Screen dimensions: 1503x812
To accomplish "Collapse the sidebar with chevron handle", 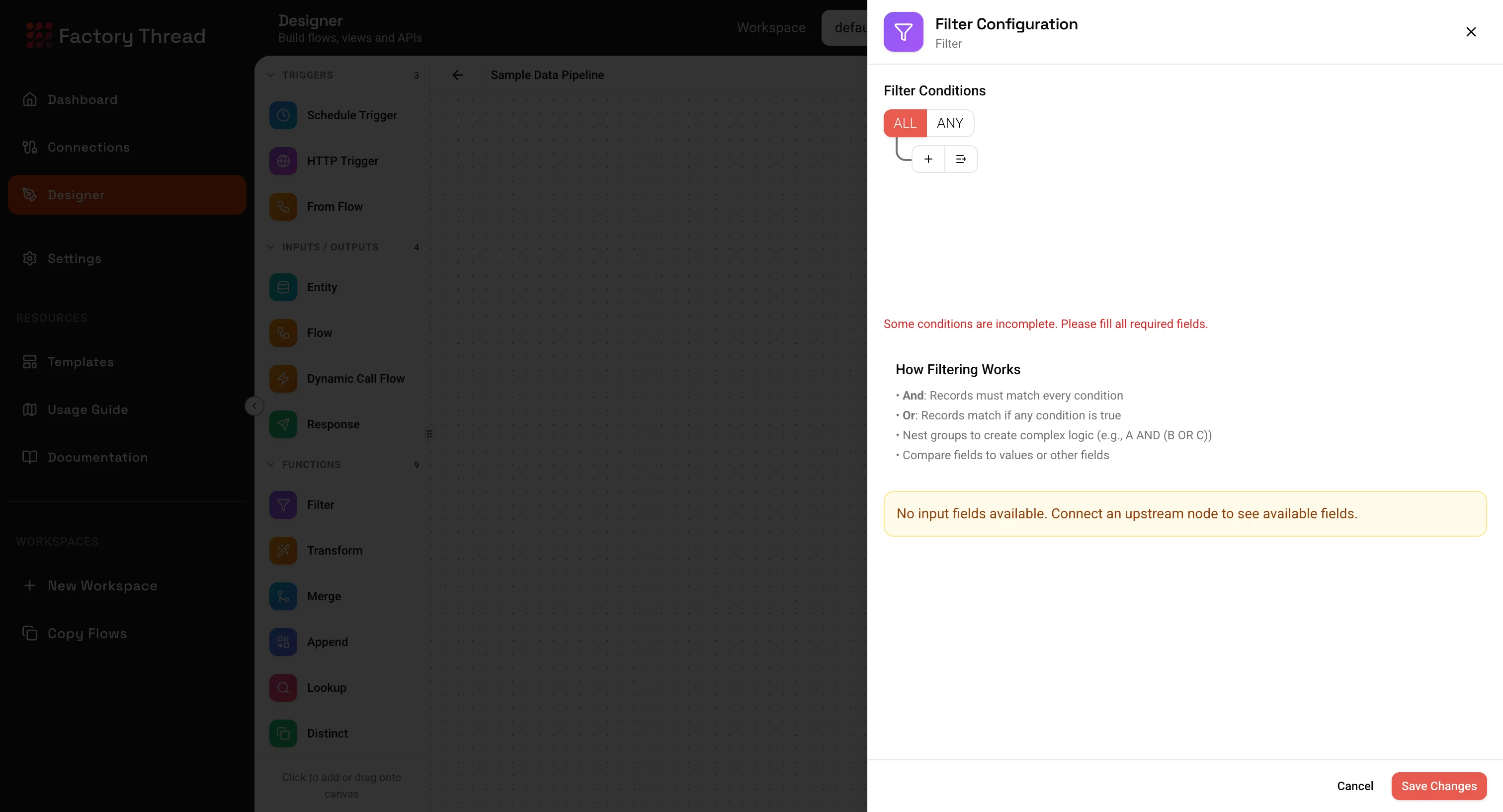I will pos(254,406).
